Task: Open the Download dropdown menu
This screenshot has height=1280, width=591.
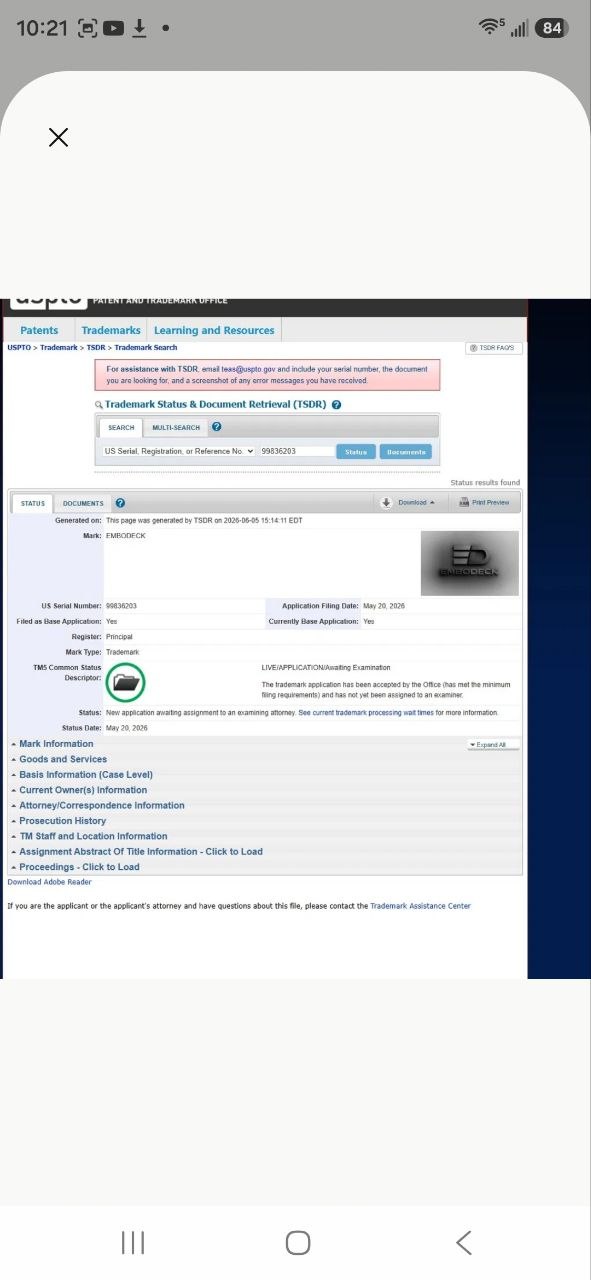Action: coord(416,503)
